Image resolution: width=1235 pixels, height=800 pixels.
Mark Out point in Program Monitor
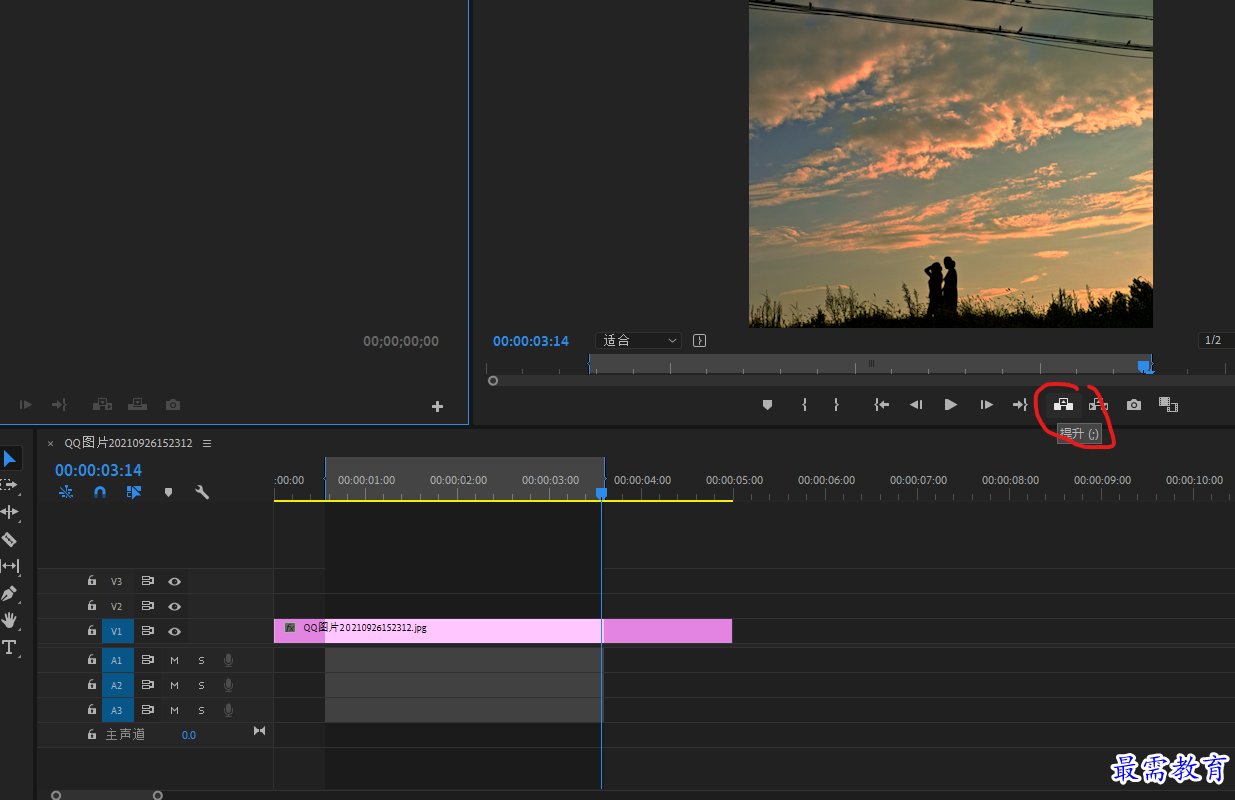pyautogui.click(x=836, y=405)
